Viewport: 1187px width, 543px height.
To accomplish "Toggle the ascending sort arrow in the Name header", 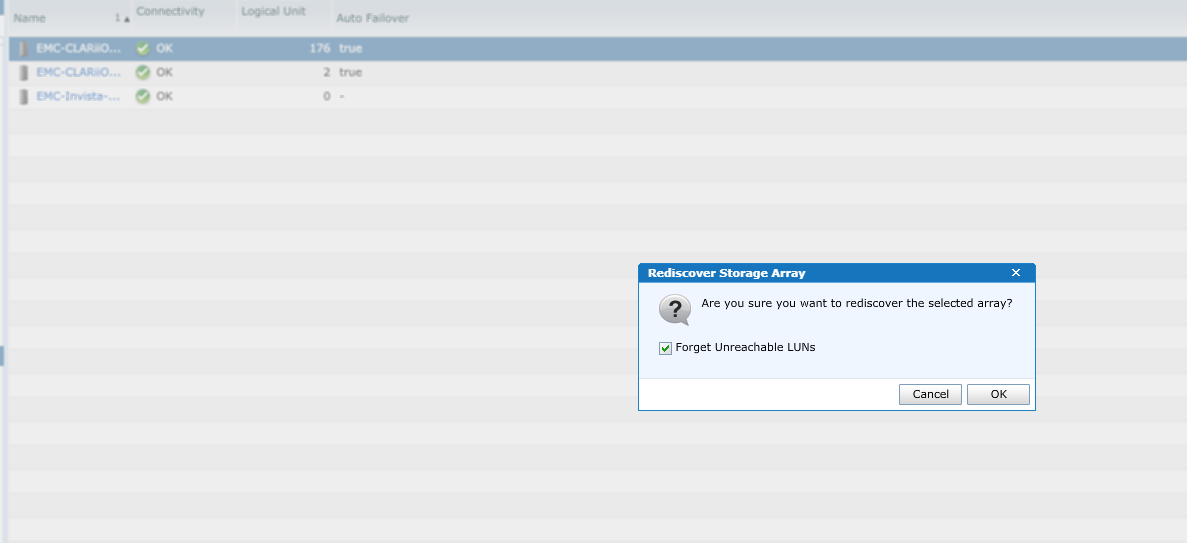I will pyautogui.click(x=126, y=19).
